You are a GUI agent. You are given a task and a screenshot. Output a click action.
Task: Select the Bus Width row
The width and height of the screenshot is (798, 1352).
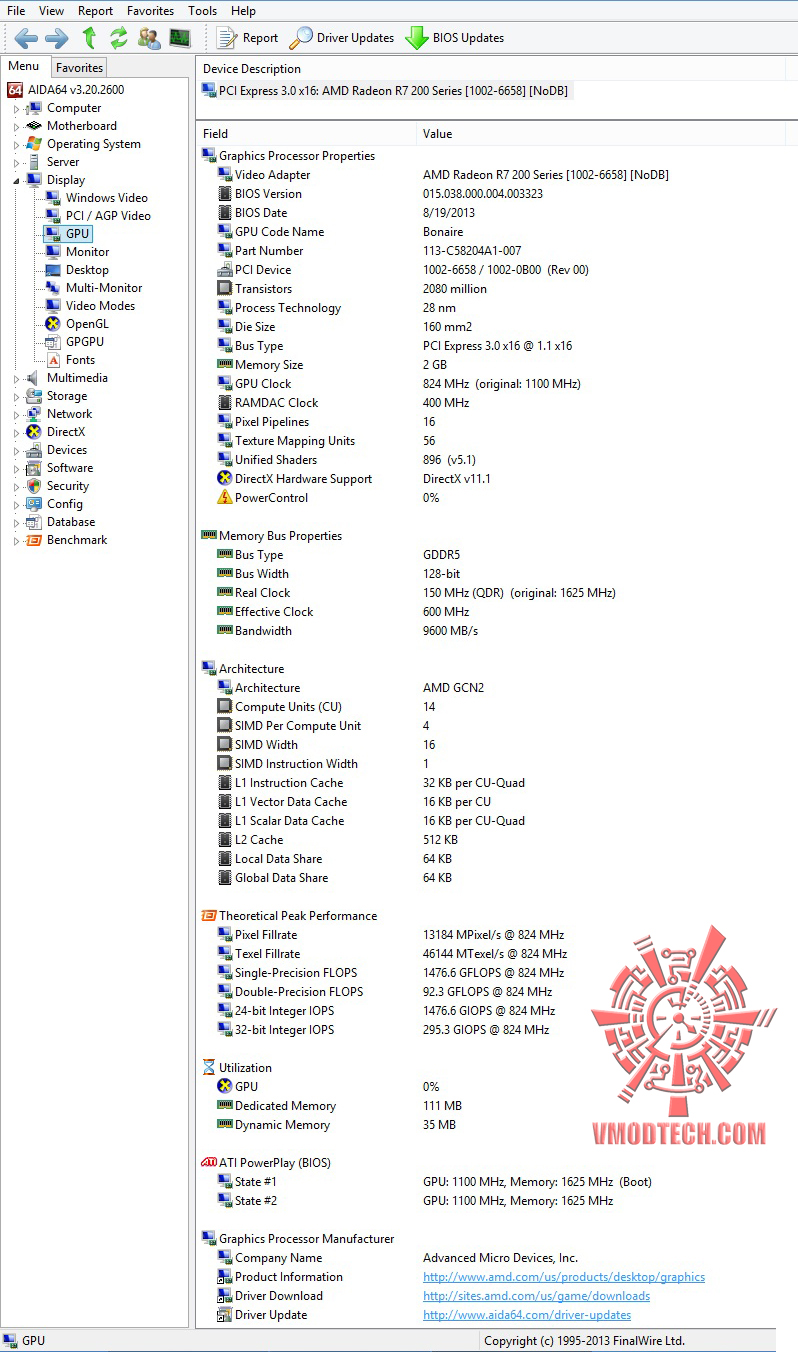coord(497,574)
